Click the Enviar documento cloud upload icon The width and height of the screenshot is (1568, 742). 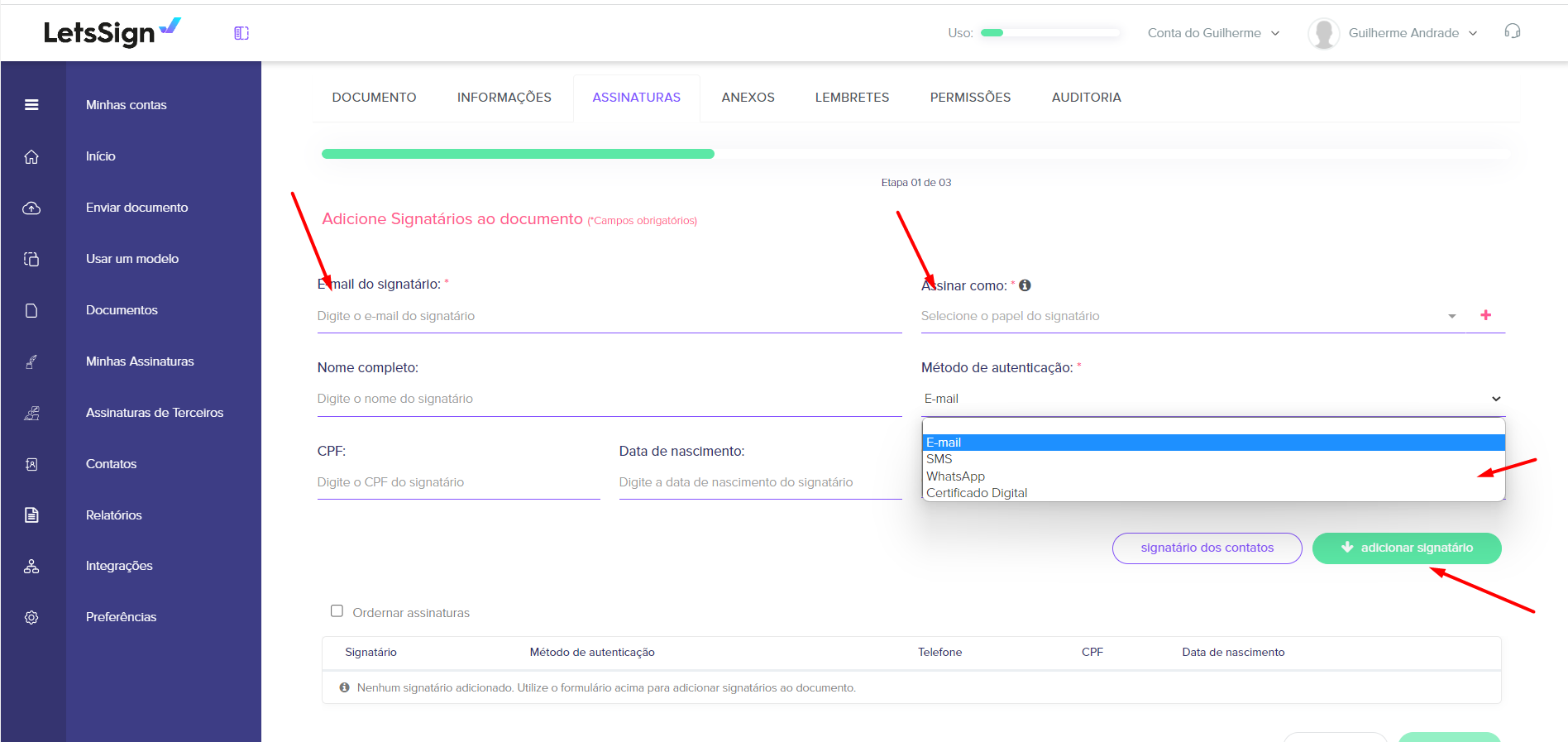[x=31, y=208]
